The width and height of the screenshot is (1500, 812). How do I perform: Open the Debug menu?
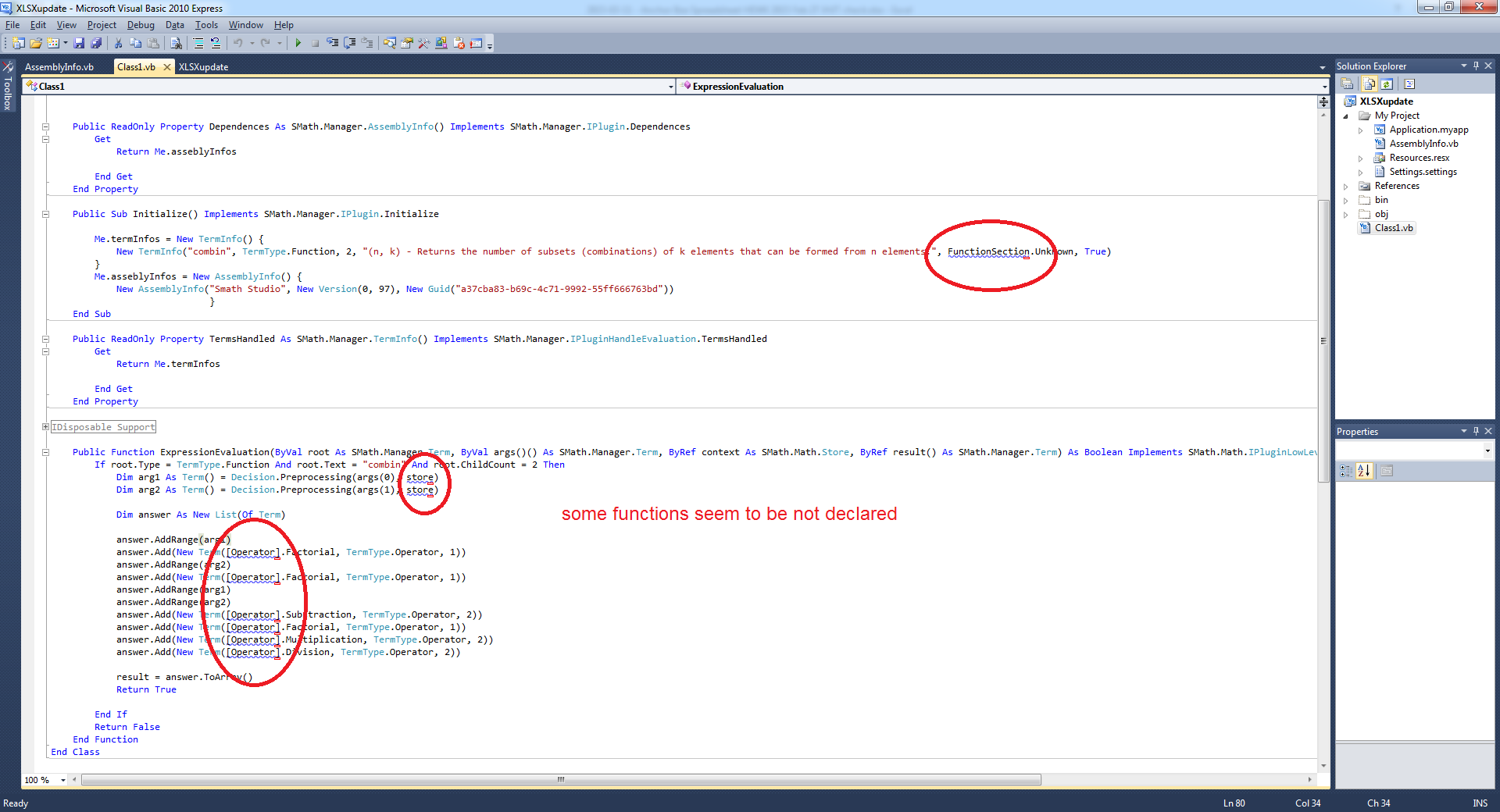[x=141, y=25]
